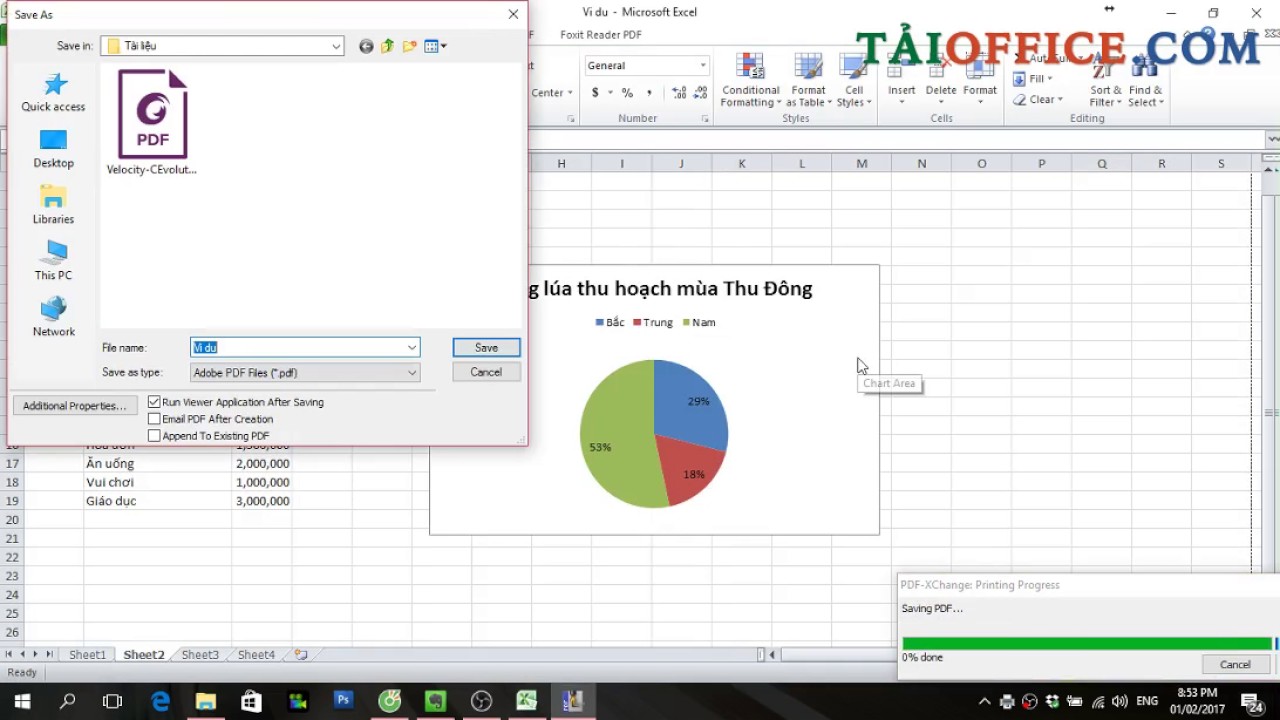Cancel PDF-XChange printing progress
Image resolution: width=1280 pixels, height=720 pixels.
[x=1235, y=664]
